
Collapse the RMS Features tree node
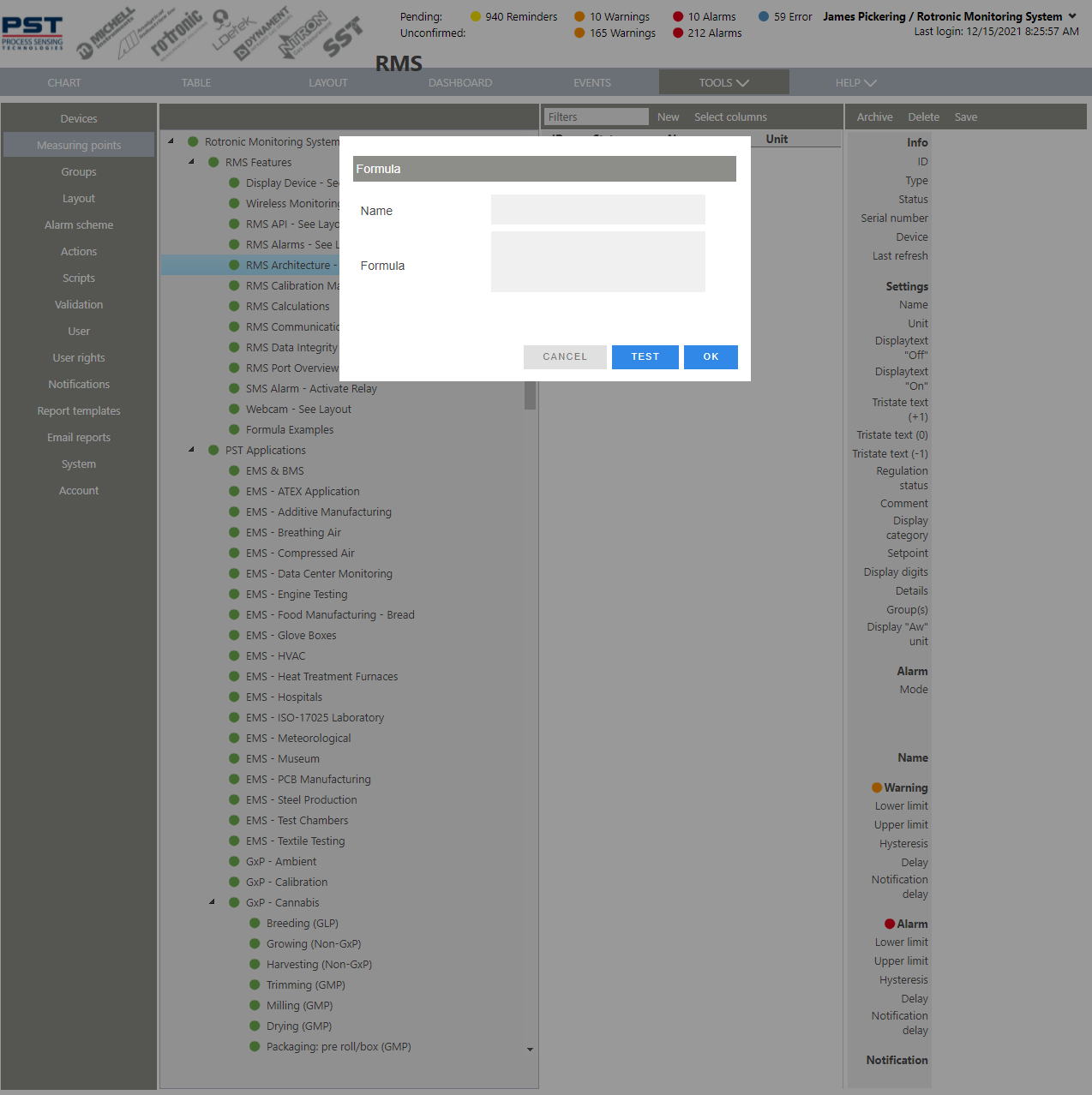(191, 162)
